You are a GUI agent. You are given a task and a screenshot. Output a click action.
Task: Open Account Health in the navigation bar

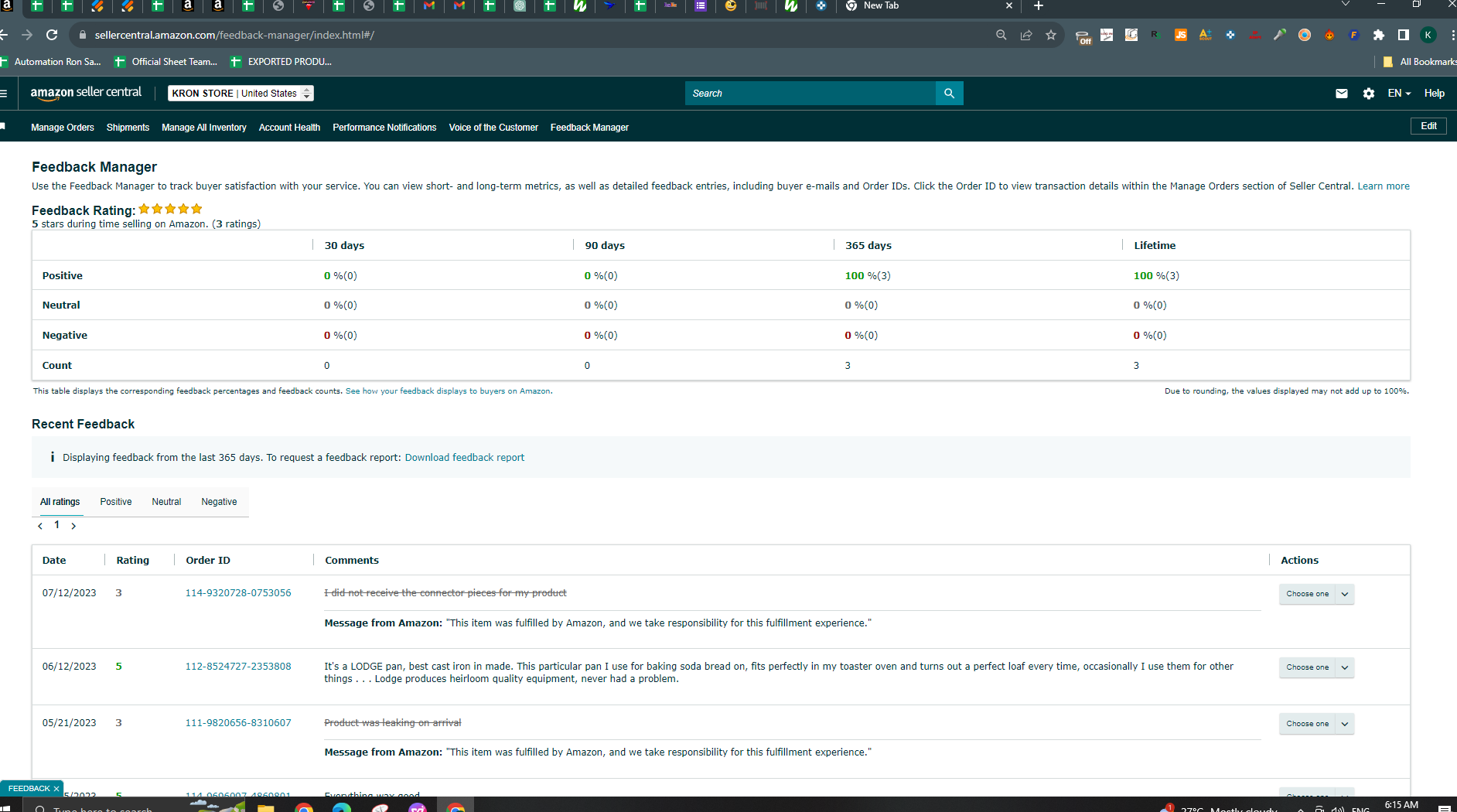tap(289, 128)
